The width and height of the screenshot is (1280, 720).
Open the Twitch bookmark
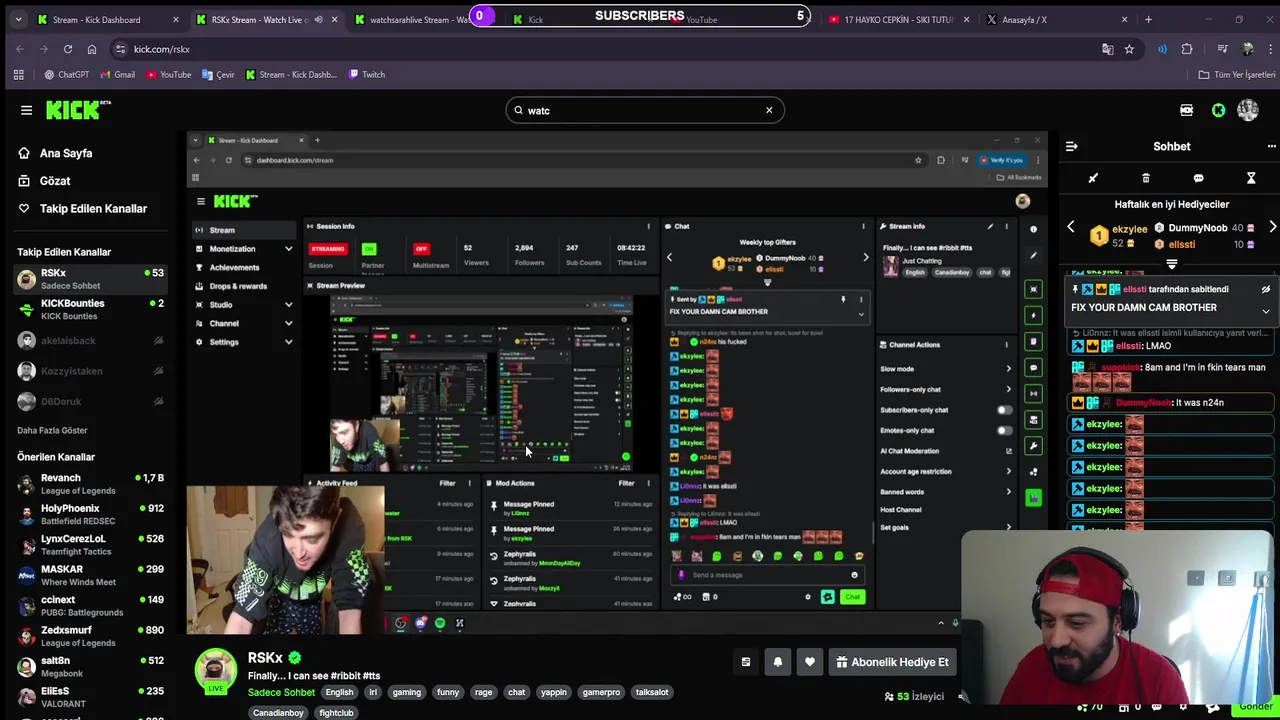pos(366,74)
